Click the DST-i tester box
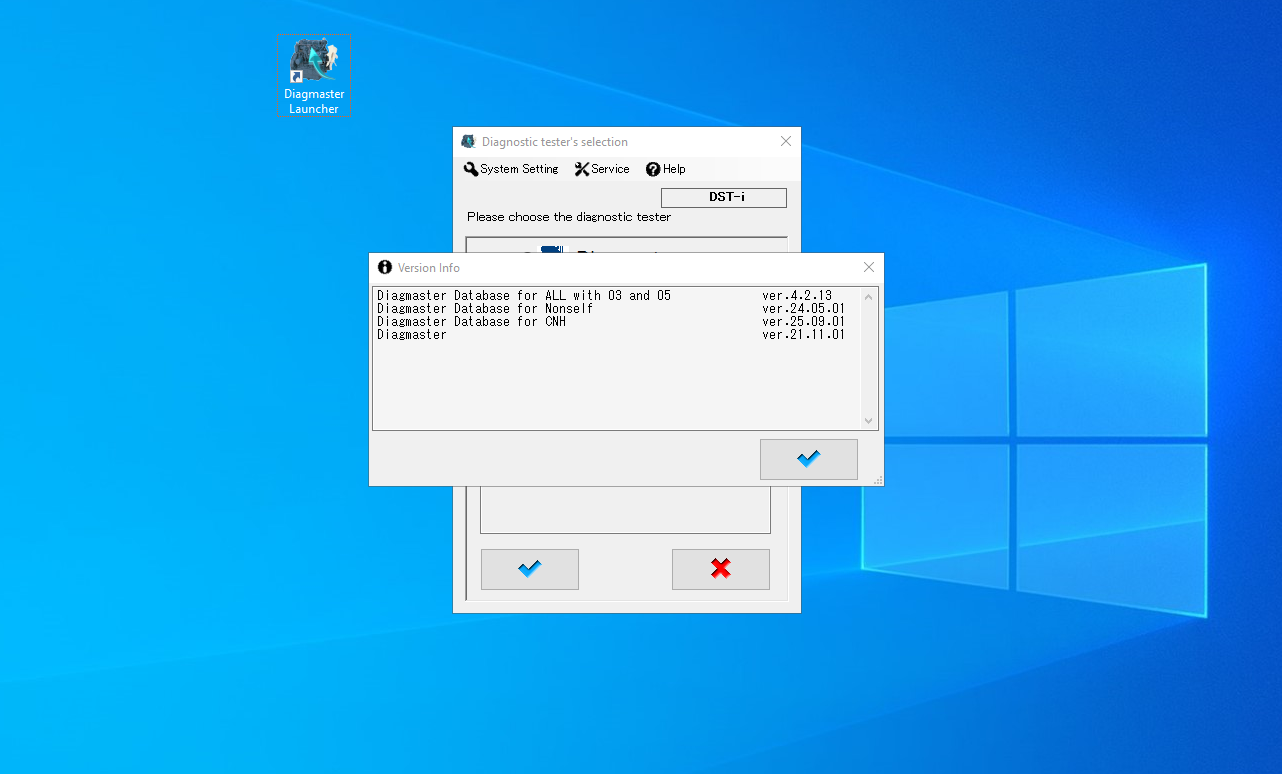This screenshot has height=774, width=1282. click(724, 198)
